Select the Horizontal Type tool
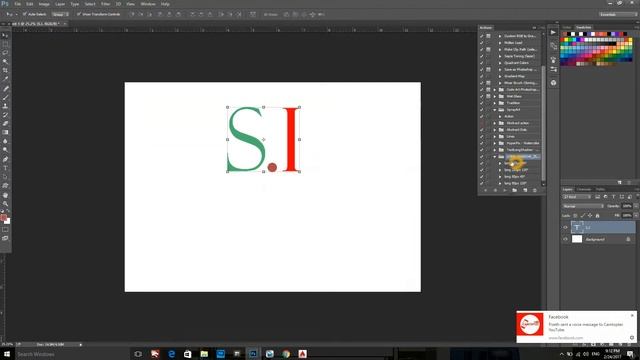Screen dimensions: 640x360 tap(5, 168)
